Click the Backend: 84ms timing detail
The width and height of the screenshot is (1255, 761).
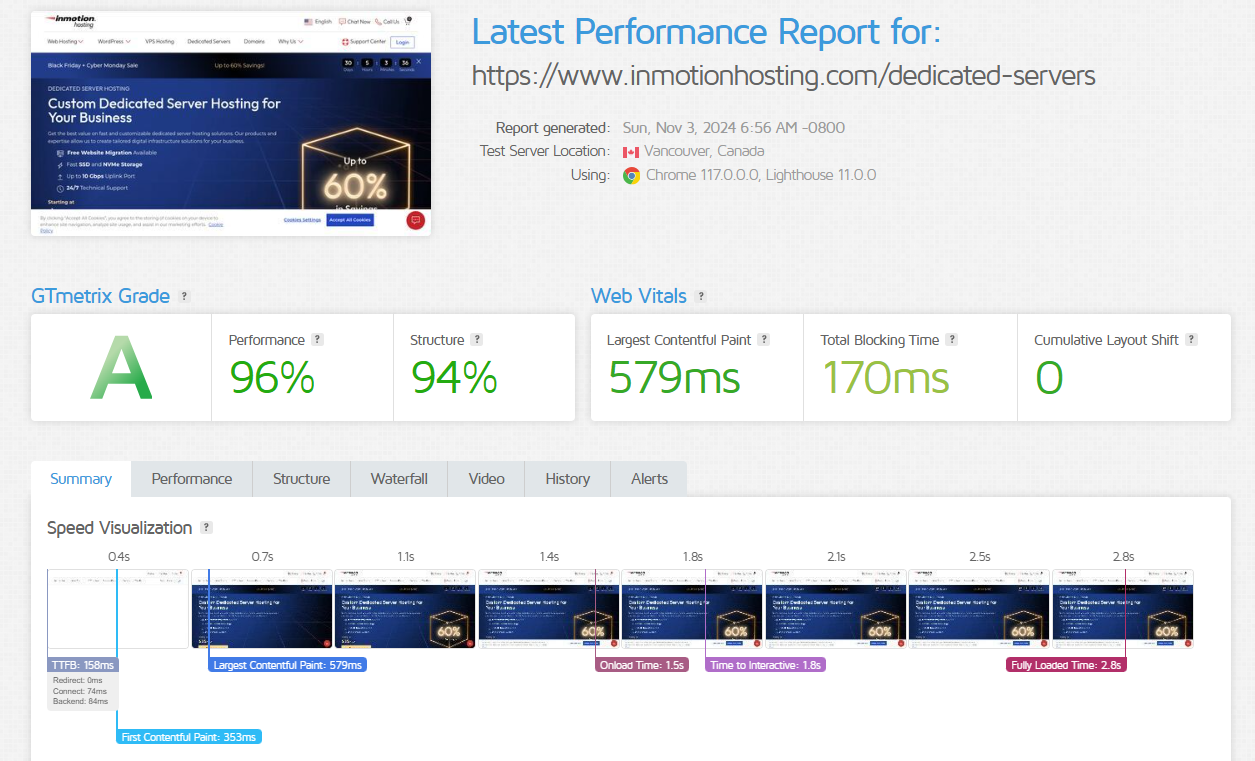point(80,701)
